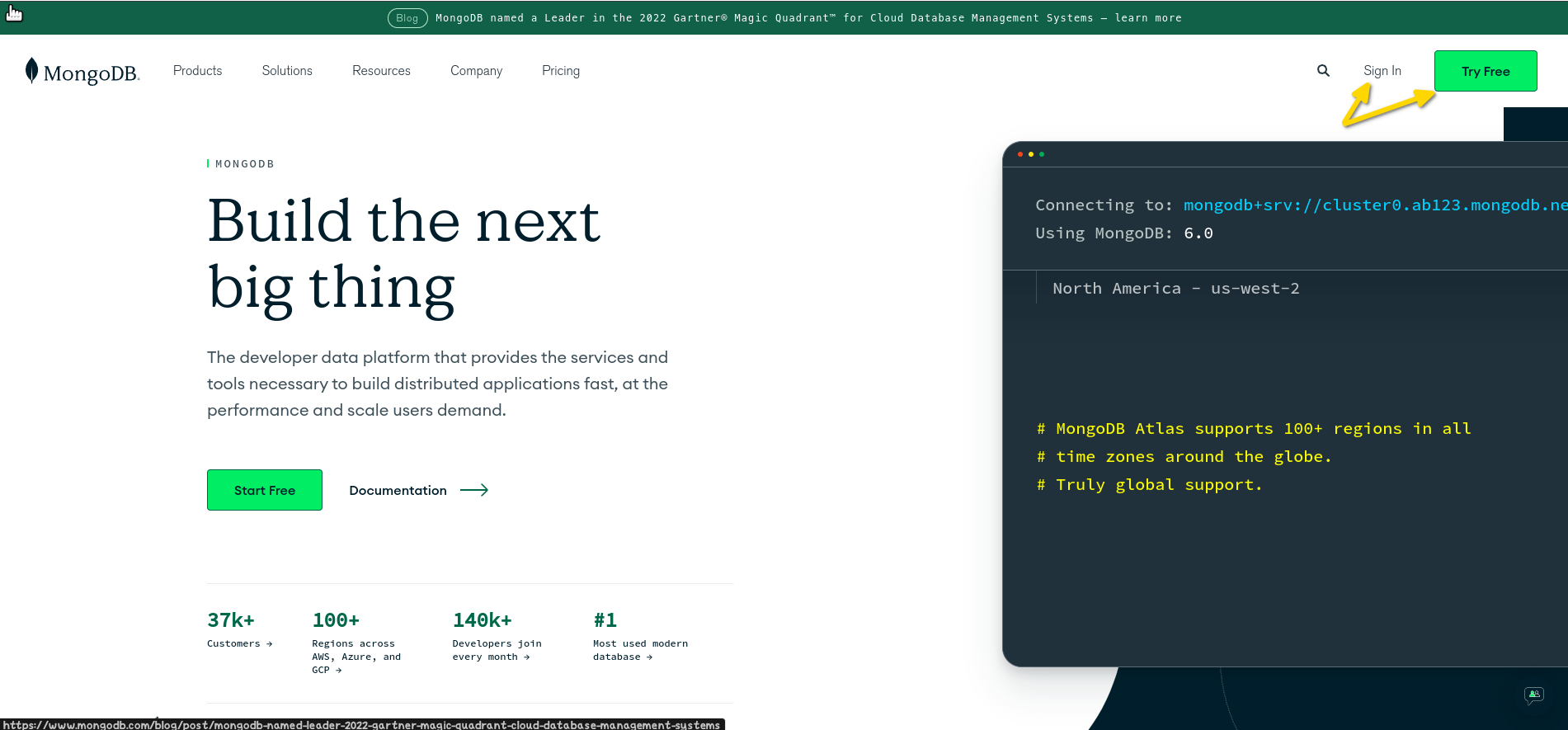Open the Gartner Magic Quadrant announcement
This screenshot has height=730, width=1568.
(808, 18)
